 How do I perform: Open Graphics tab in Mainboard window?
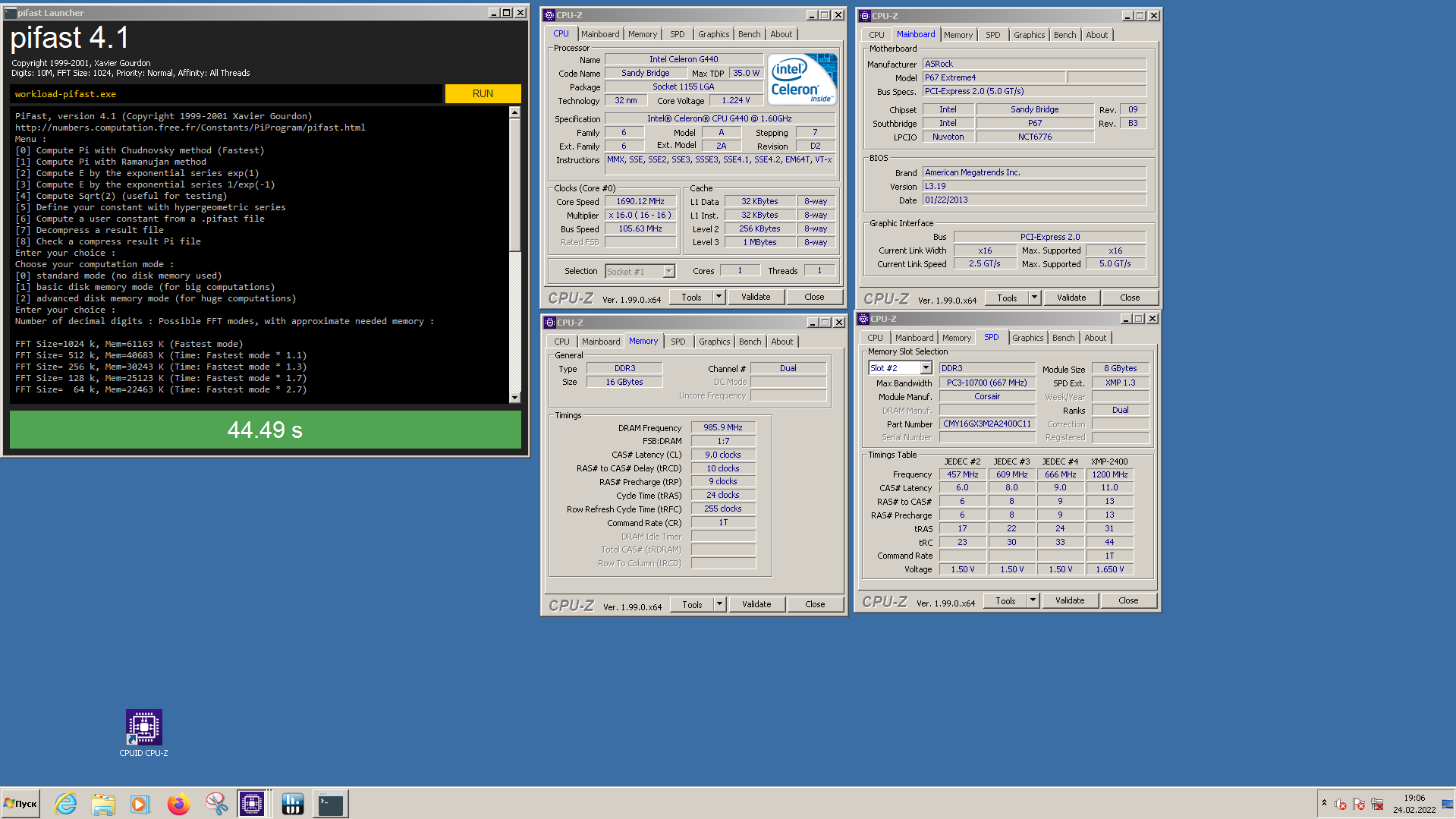click(x=1029, y=35)
